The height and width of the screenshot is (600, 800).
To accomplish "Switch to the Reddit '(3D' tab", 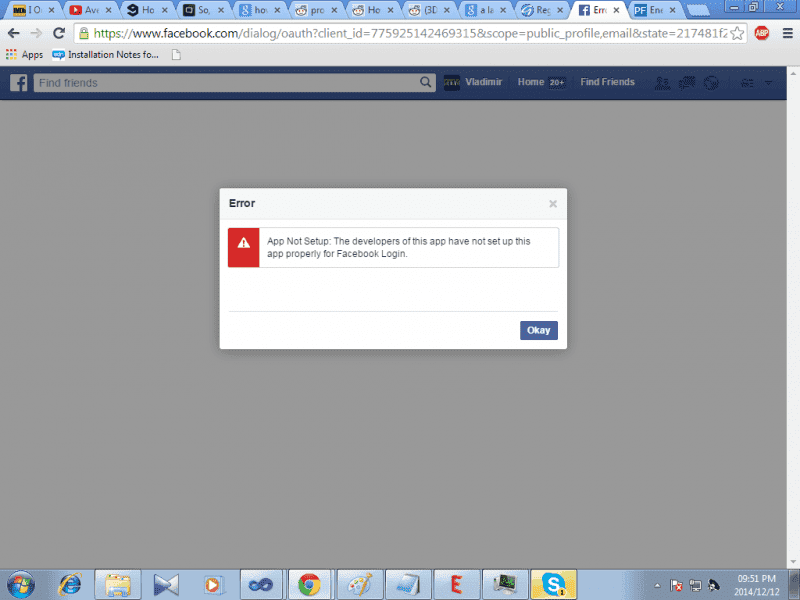I will tap(429, 10).
